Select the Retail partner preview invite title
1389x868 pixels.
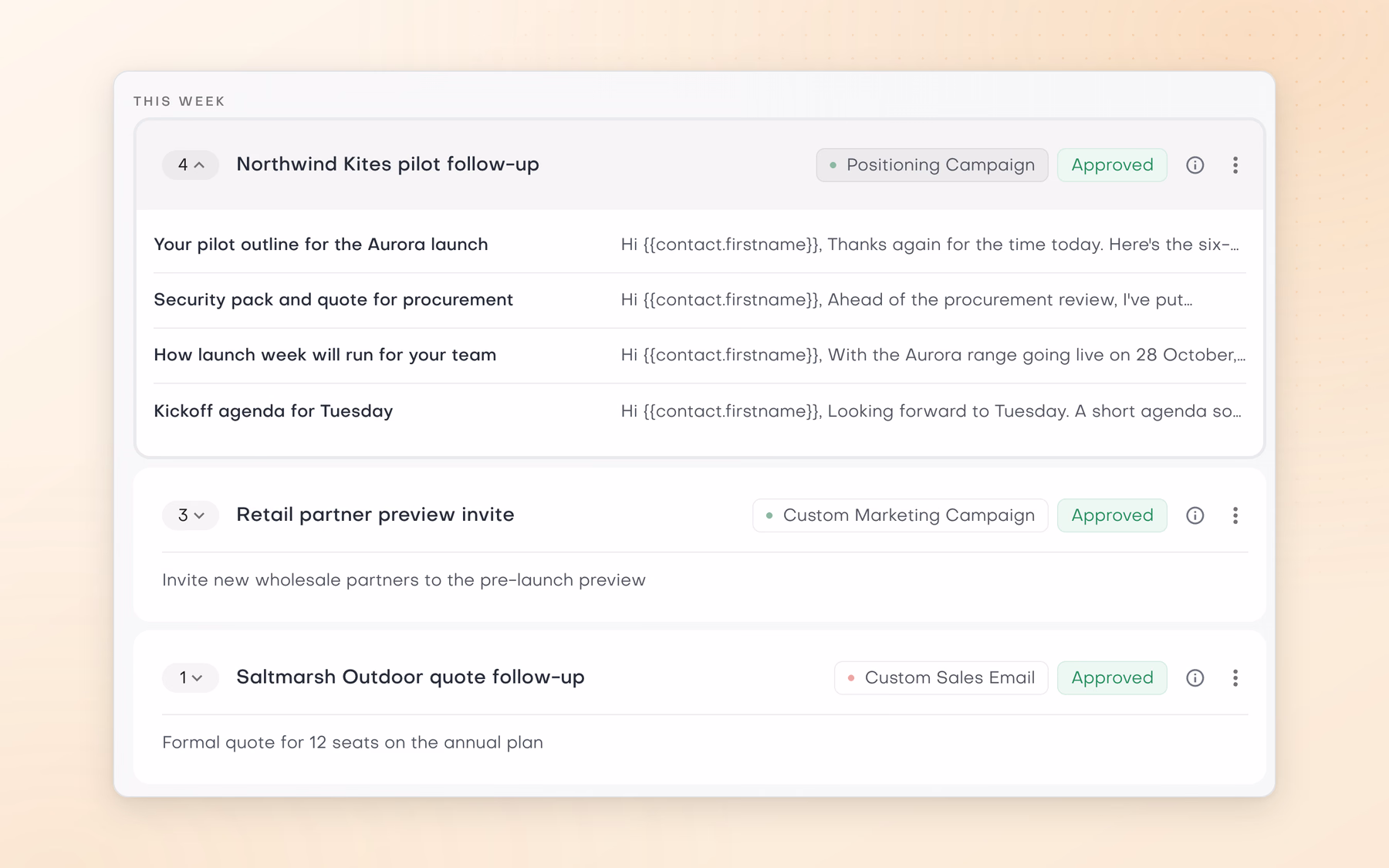(x=375, y=515)
